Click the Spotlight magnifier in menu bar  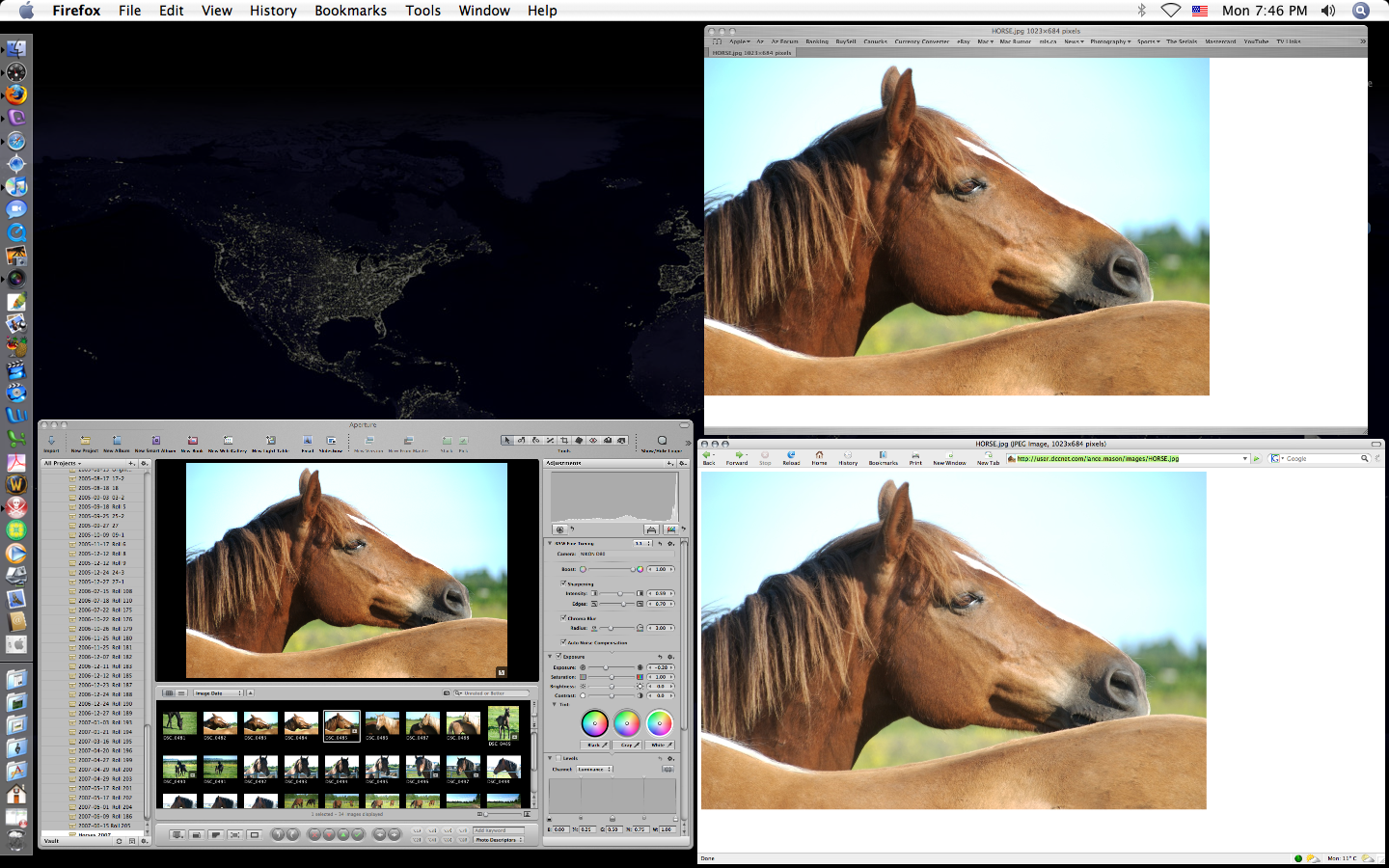click(1361, 11)
